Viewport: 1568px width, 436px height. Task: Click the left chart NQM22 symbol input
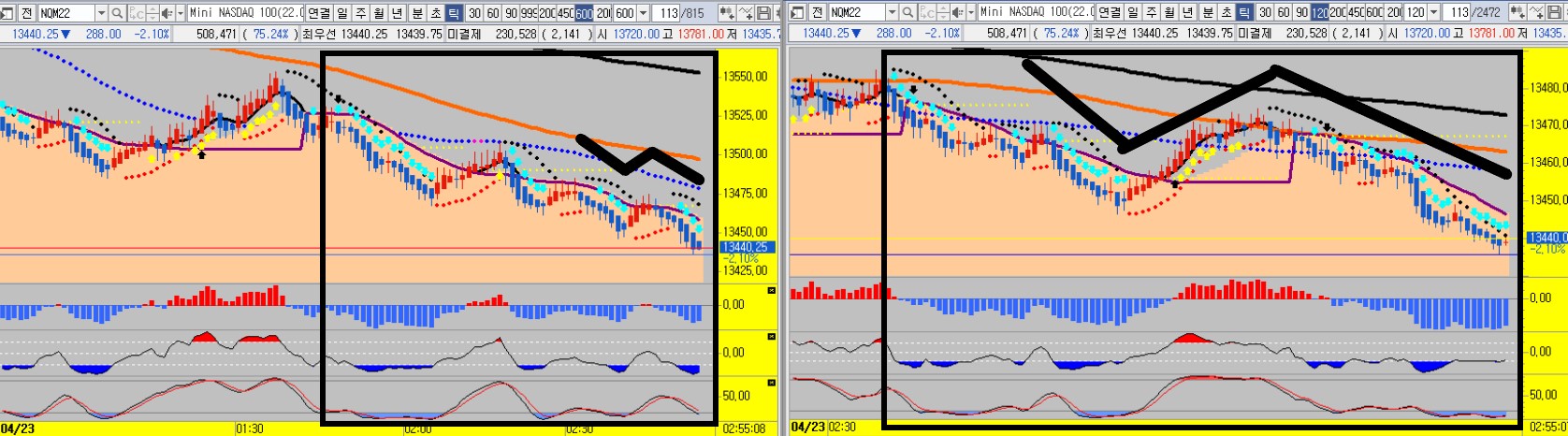click(x=65, y=13)
